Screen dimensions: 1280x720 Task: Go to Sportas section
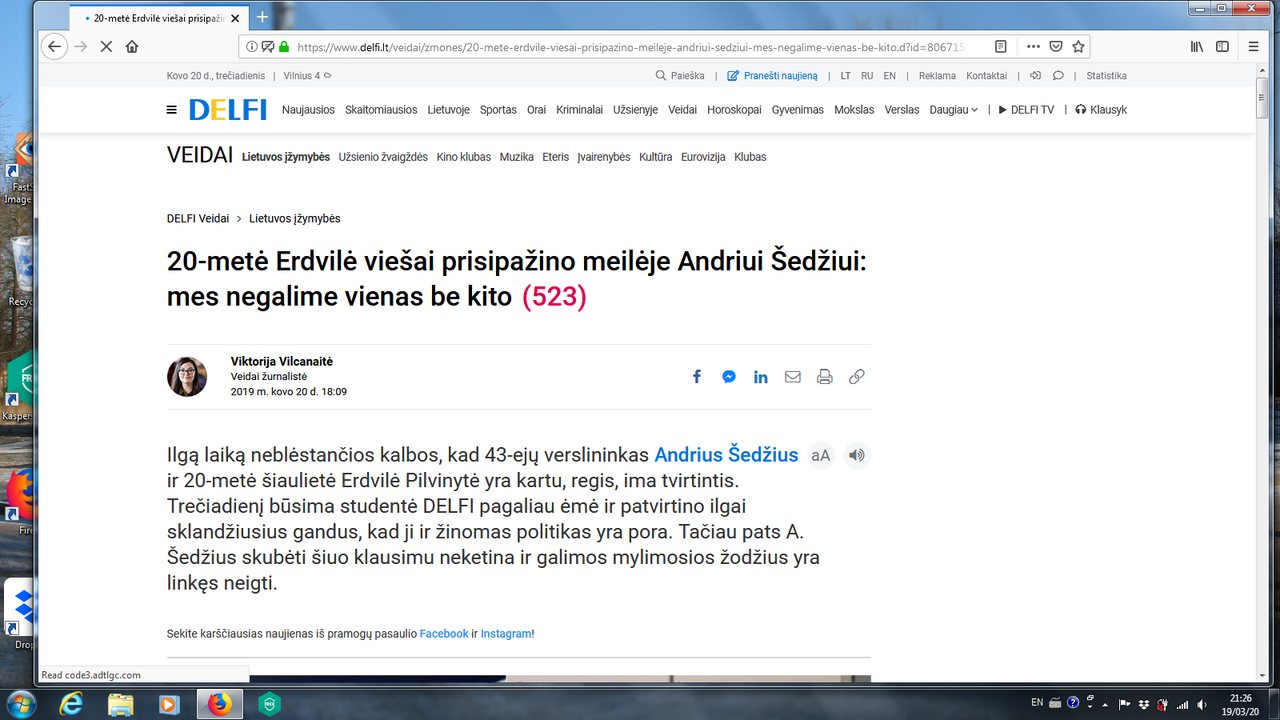pyautogui.click(x=498, y=110)
